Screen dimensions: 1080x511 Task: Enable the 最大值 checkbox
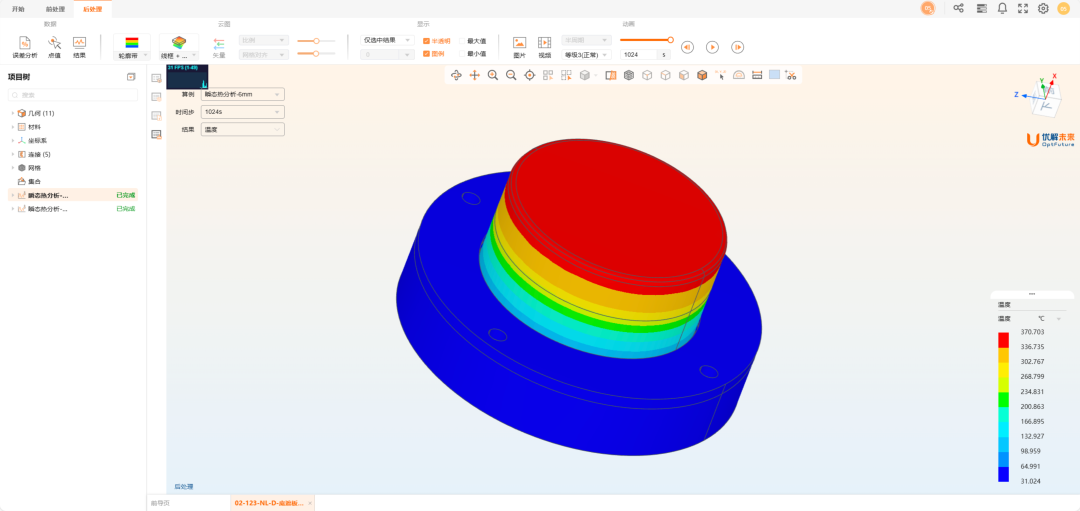(x=462, y=41)
